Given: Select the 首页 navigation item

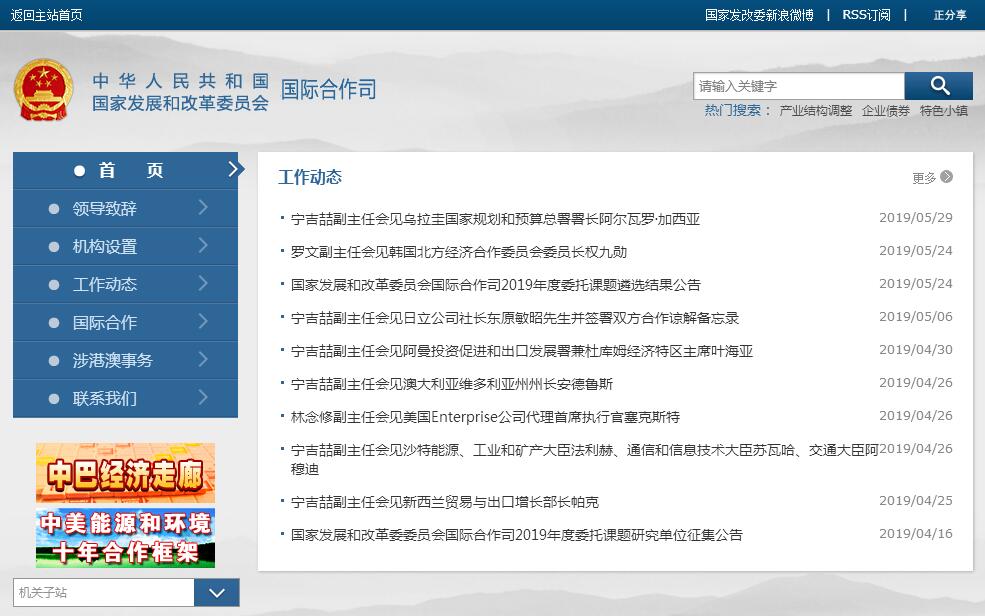Looking at the screenshot, I should 125,171.
